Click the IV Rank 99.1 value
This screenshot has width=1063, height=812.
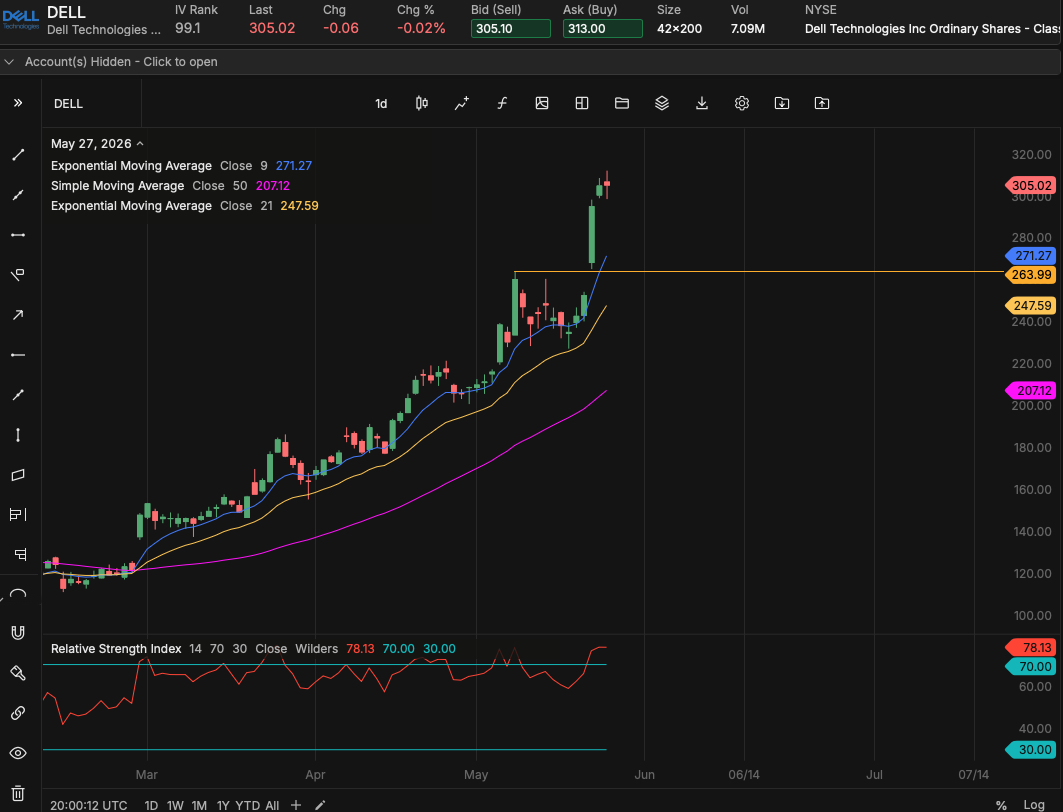(187, 28)
